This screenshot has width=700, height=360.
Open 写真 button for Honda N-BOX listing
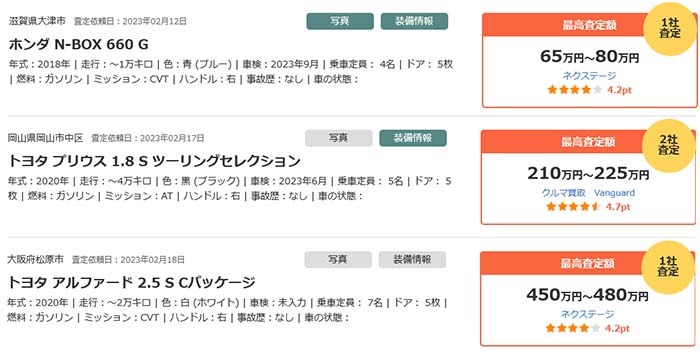(x=340, y=21)
